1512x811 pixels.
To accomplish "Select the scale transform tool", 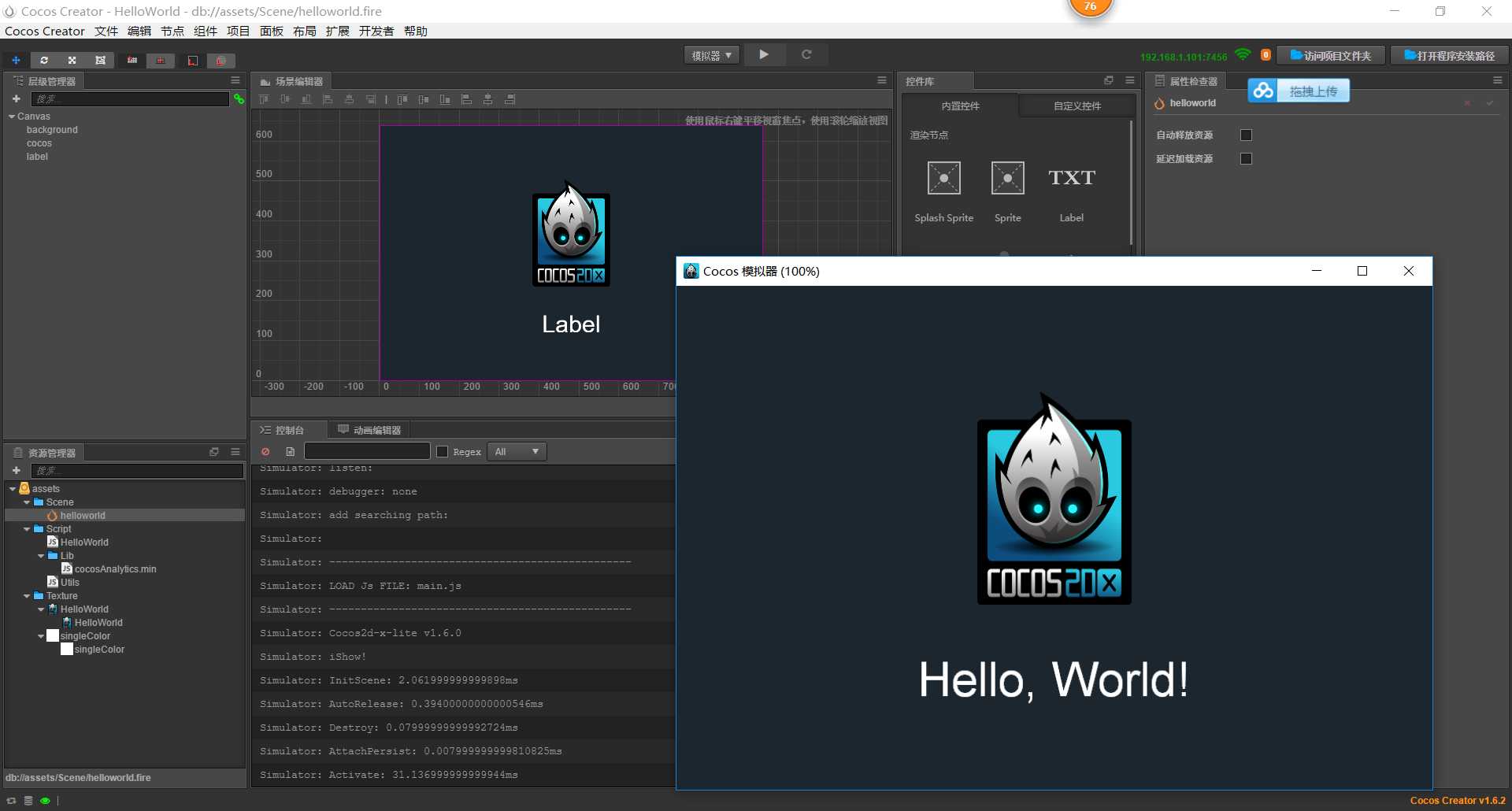I will coord(72,60).
